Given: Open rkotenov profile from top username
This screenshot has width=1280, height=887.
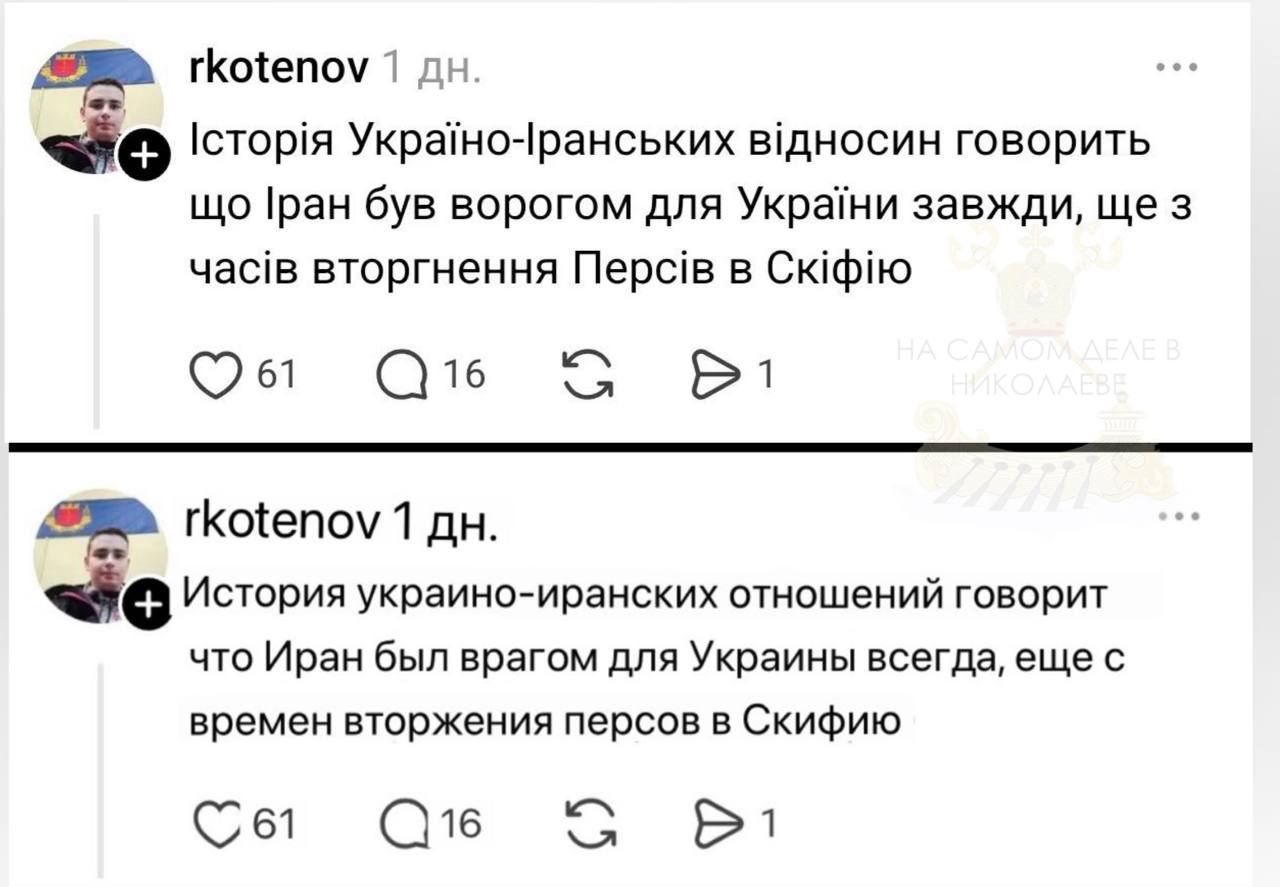Looking at the screenshot, I should [x=279, y=68].
